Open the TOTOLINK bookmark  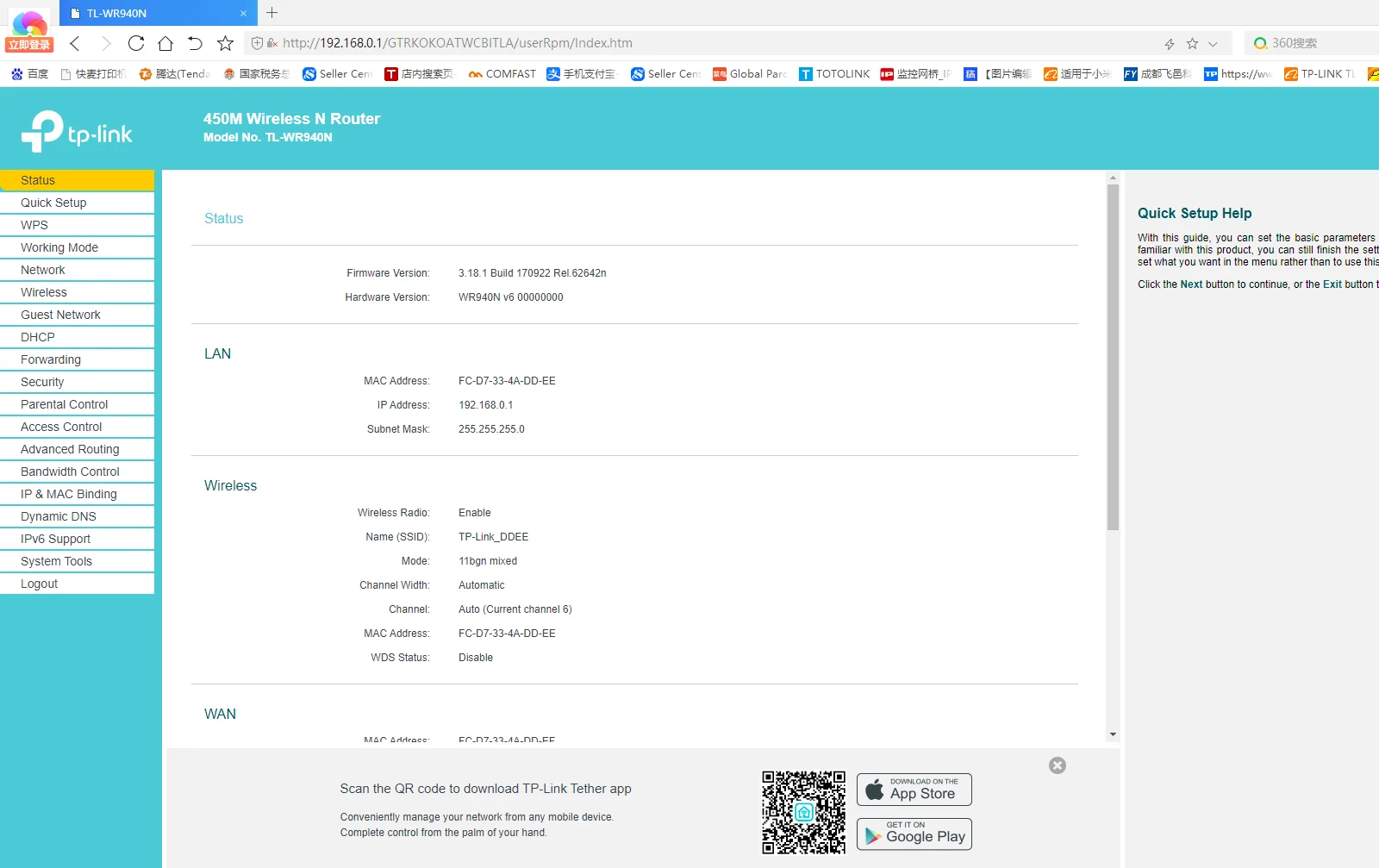(834, 74)
